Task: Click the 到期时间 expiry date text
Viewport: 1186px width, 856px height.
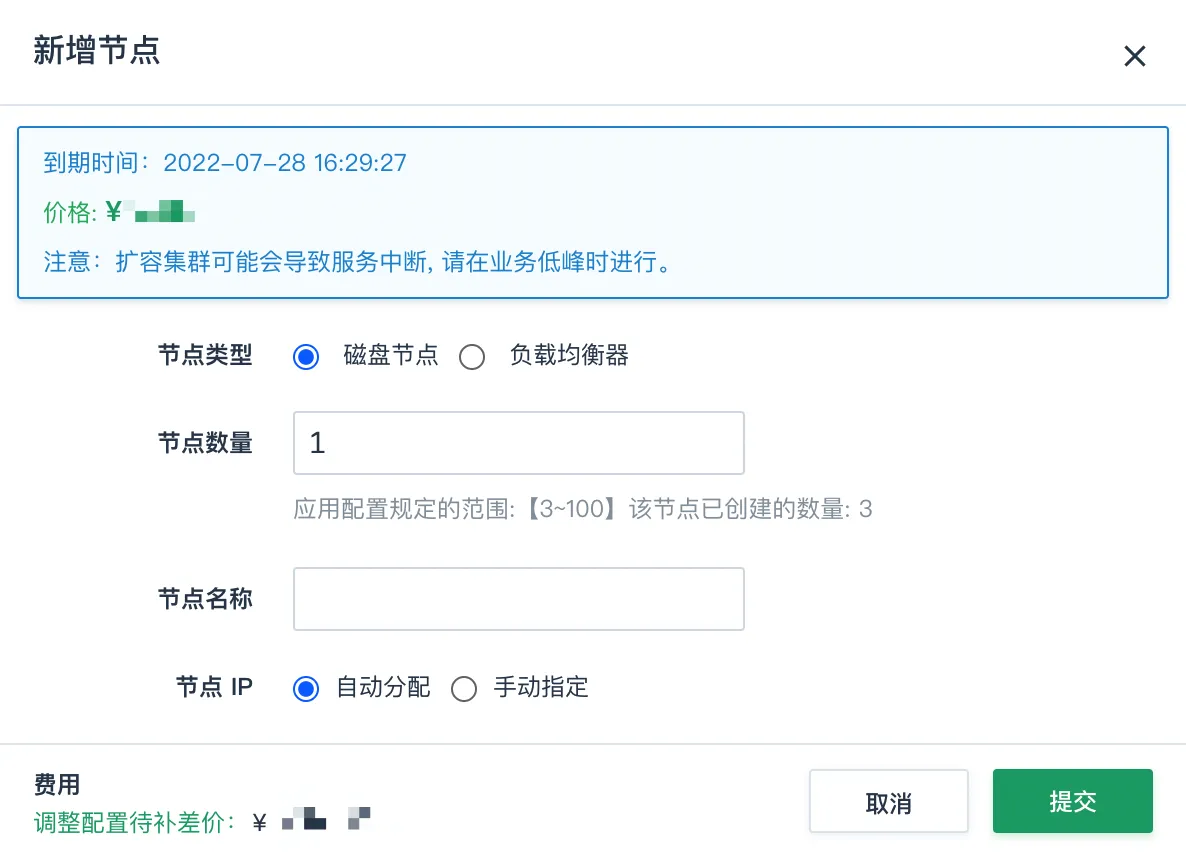Action: [x=225, y=163]
